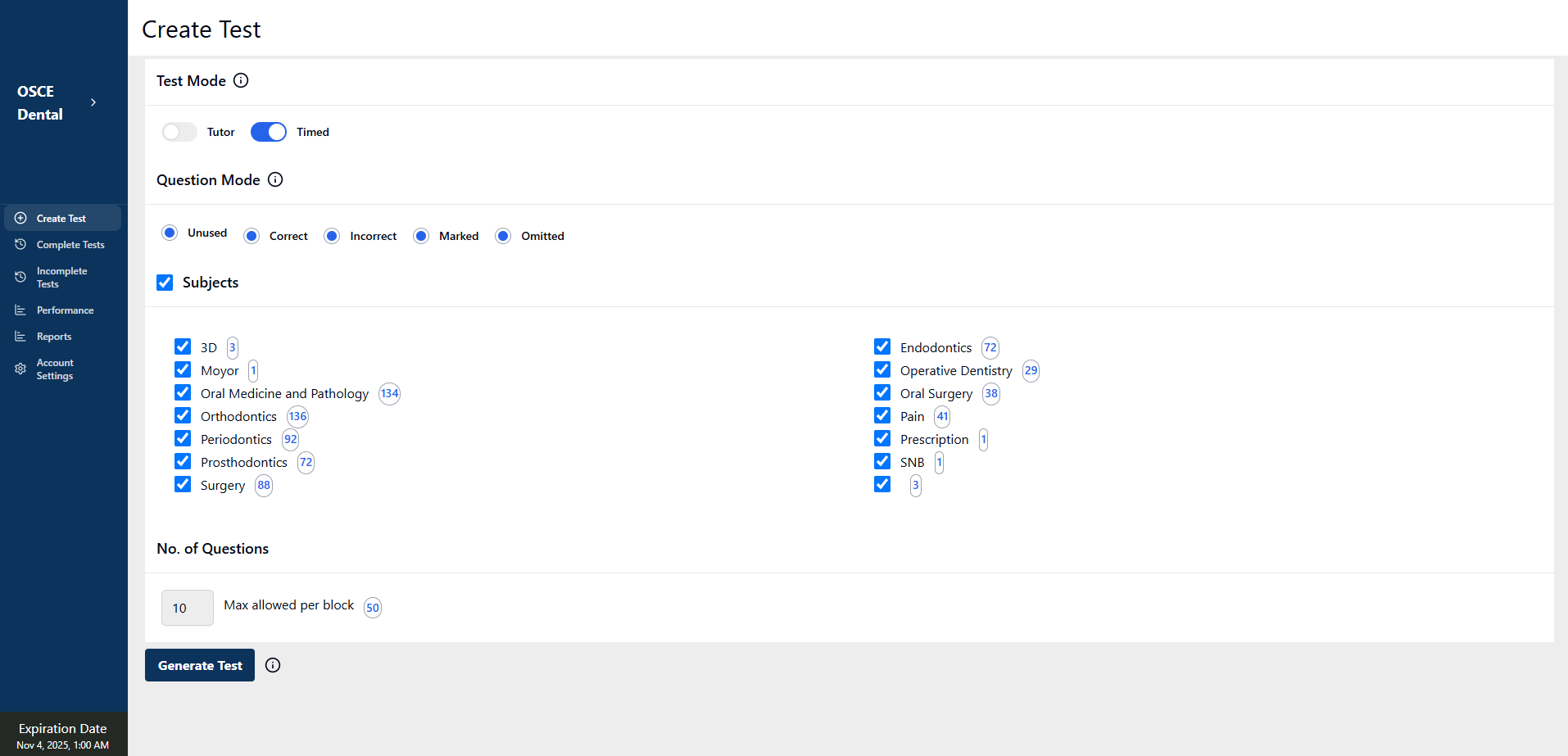Uncheck the unlabeled checkbox with count 3
This screenshot has width=1568, height=756.
[882, 484]
